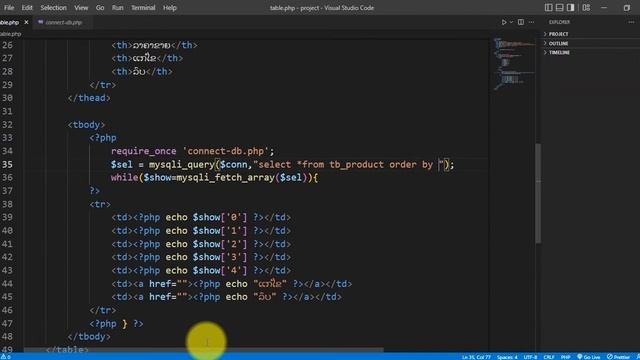
Task: Select language mode PHP in status bar
Action: (565, 357)
